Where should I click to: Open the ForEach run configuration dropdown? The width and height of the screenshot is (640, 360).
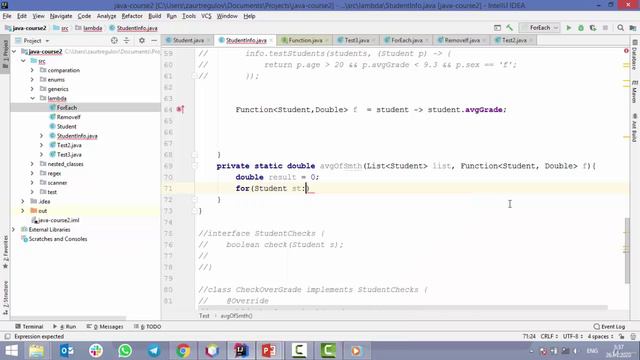[540, 28]
